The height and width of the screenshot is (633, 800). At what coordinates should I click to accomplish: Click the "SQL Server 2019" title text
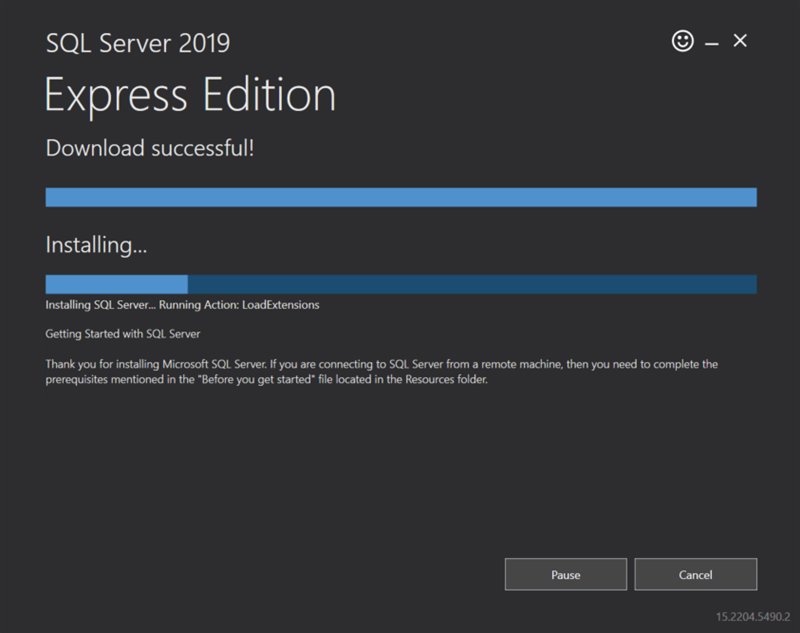138,43
